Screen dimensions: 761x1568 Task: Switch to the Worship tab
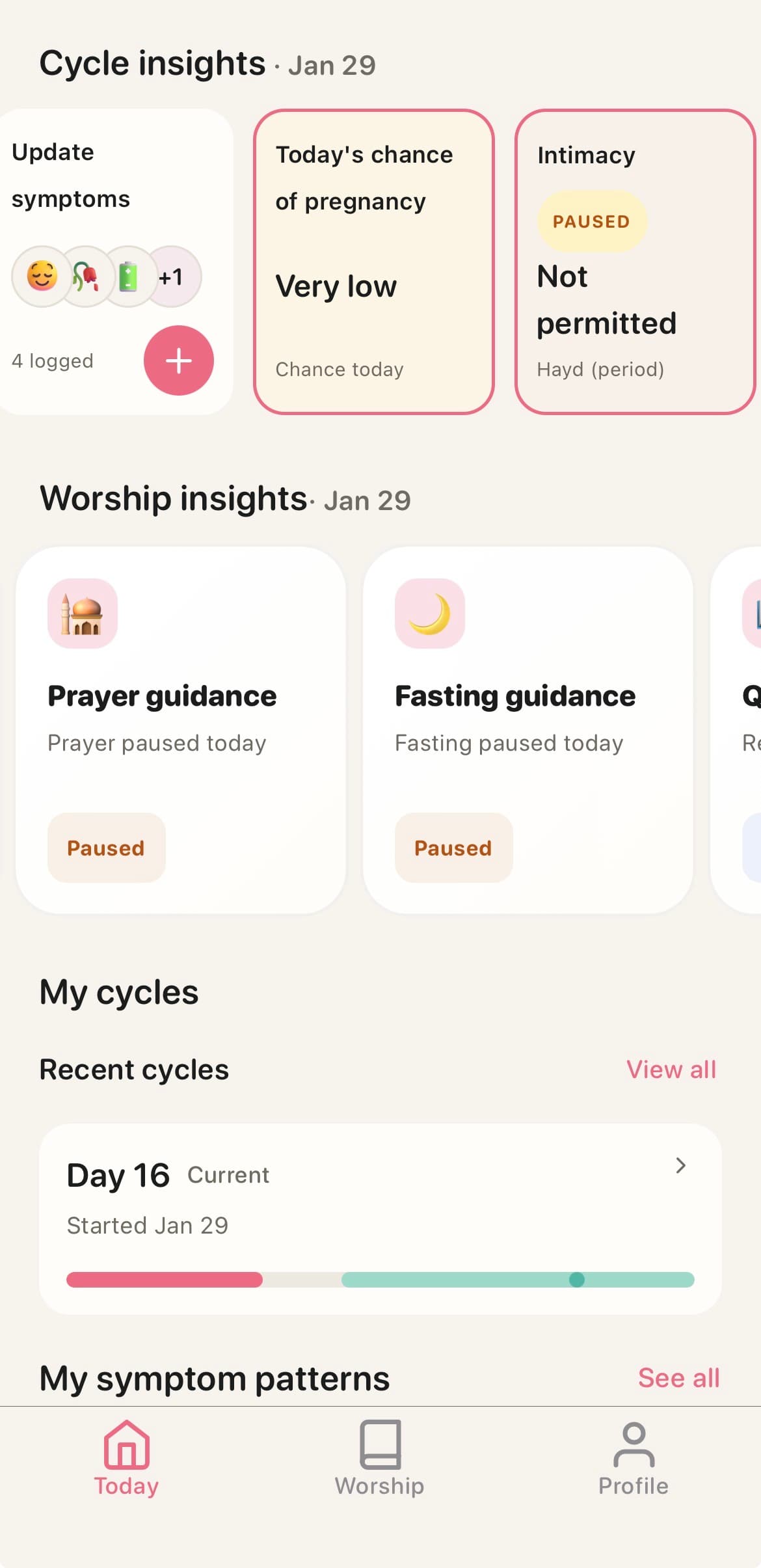tap(380, 1458)
